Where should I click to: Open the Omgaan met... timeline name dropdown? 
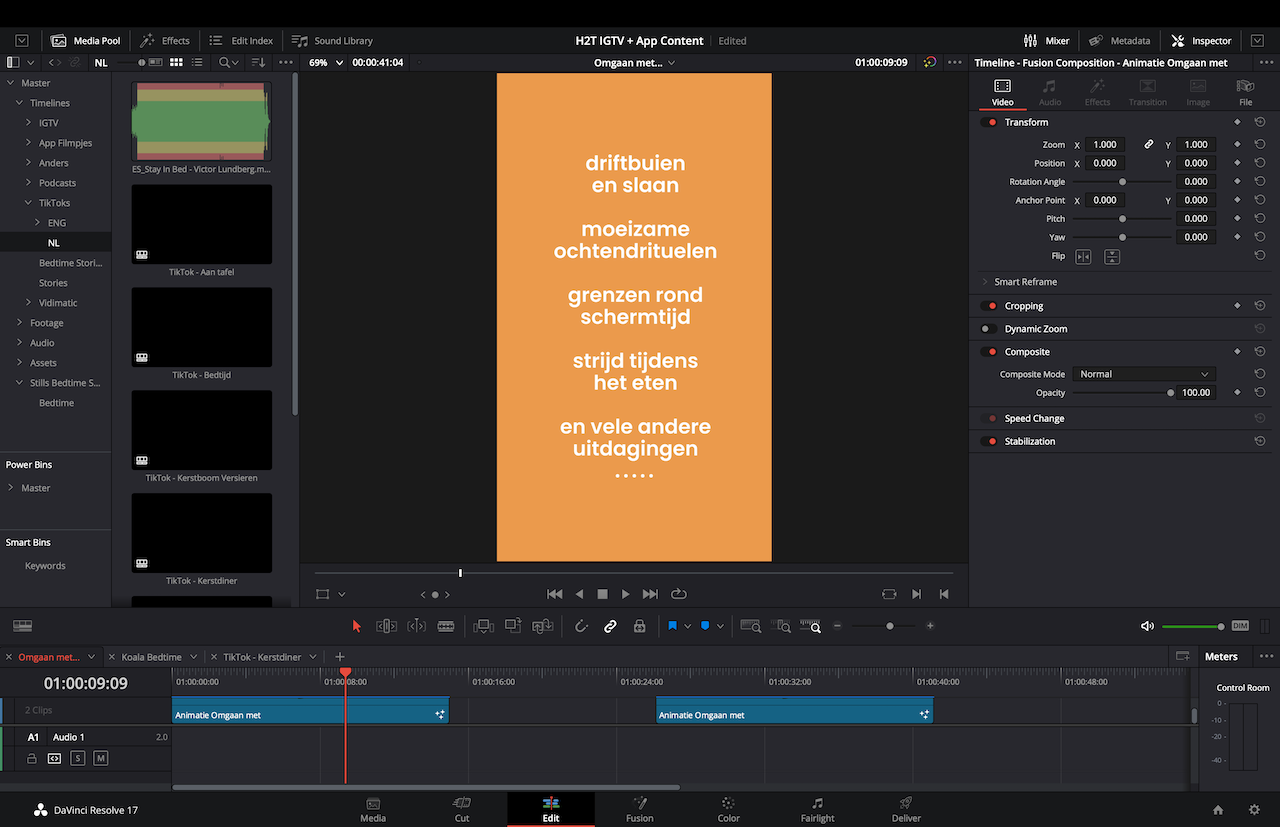coord(634,62)
